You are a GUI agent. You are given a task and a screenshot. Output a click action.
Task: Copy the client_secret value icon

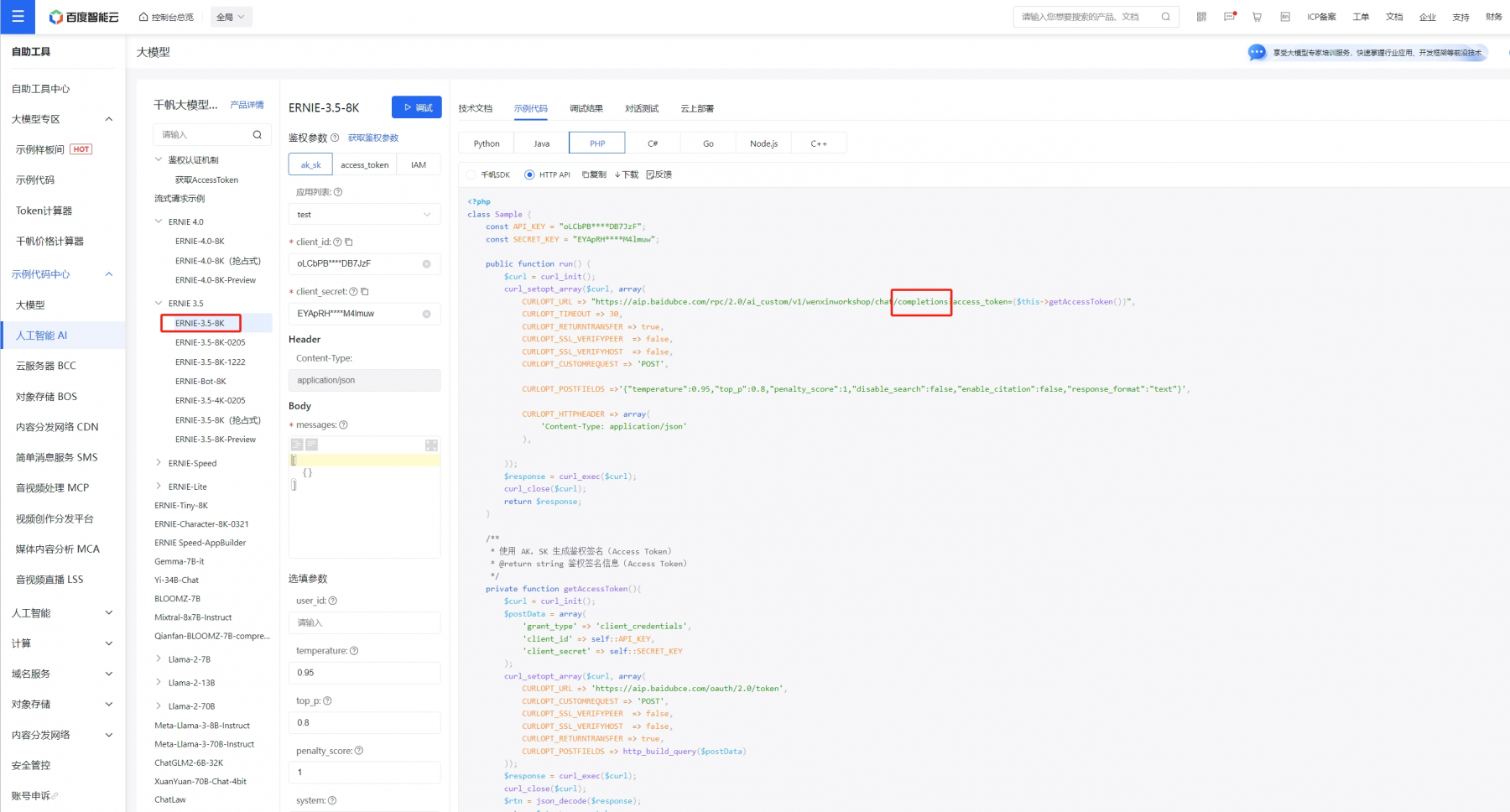pyautogui.click(x=365, y=292)
